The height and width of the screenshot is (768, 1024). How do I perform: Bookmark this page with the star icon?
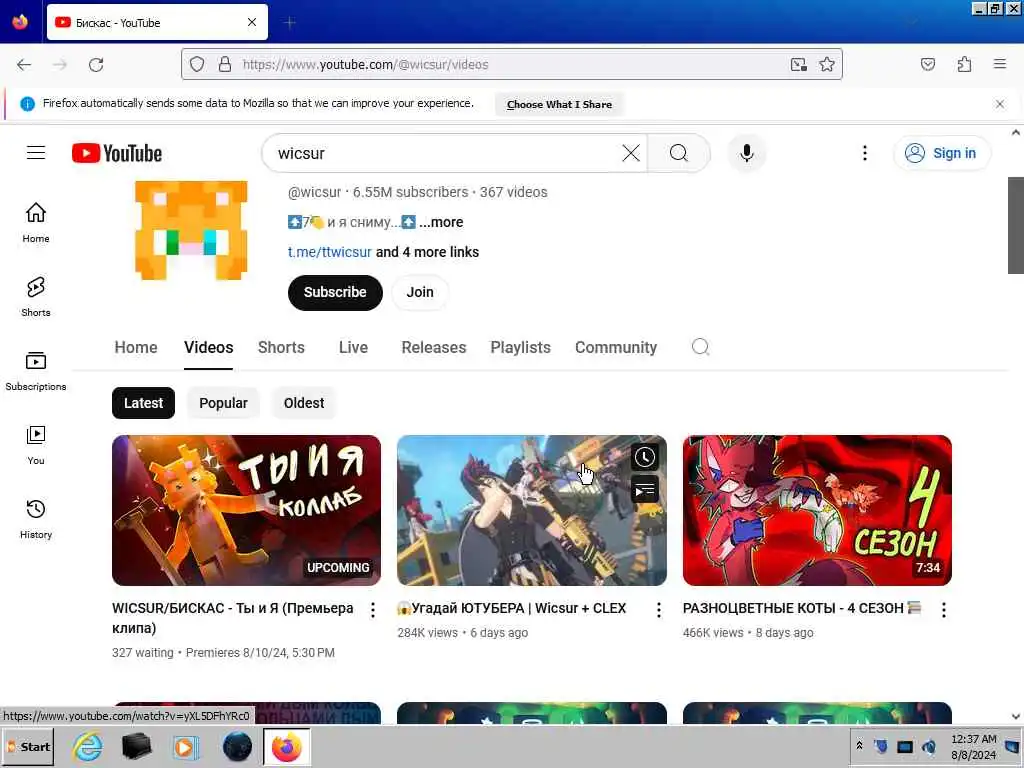tap(827, 64)
